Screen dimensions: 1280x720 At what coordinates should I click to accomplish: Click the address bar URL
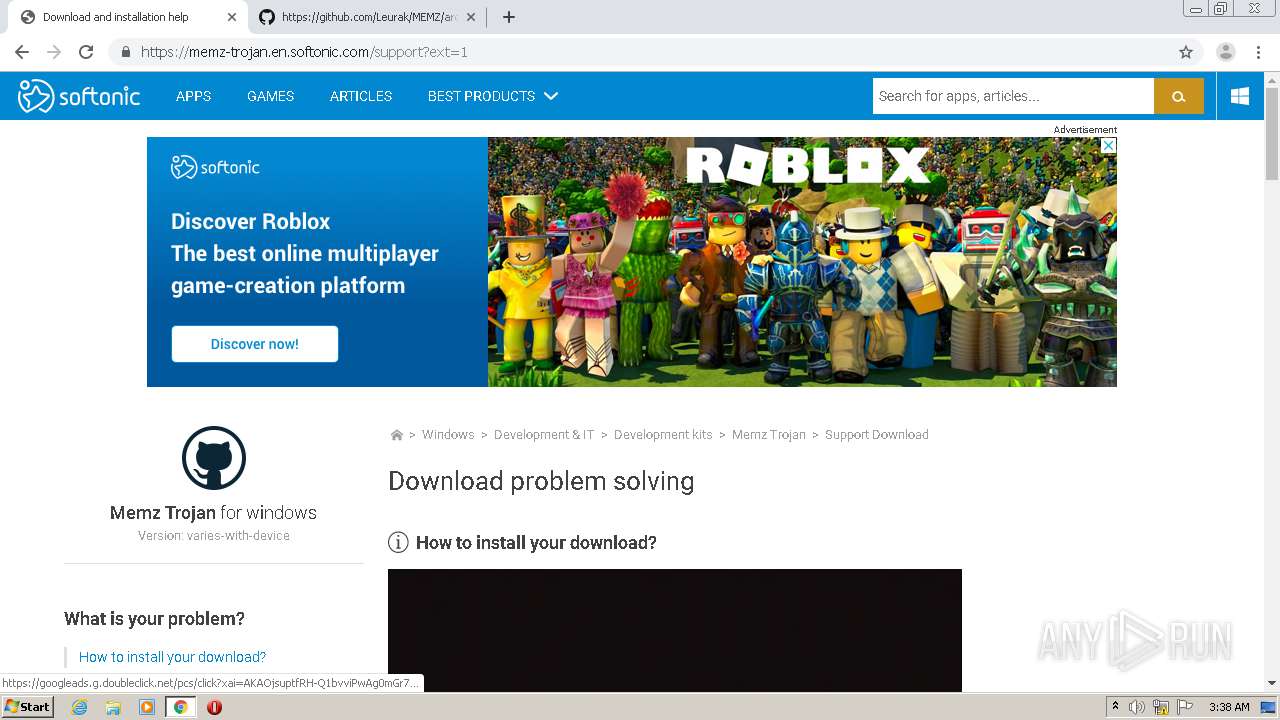pyautogui.click(x=304, y=52)
